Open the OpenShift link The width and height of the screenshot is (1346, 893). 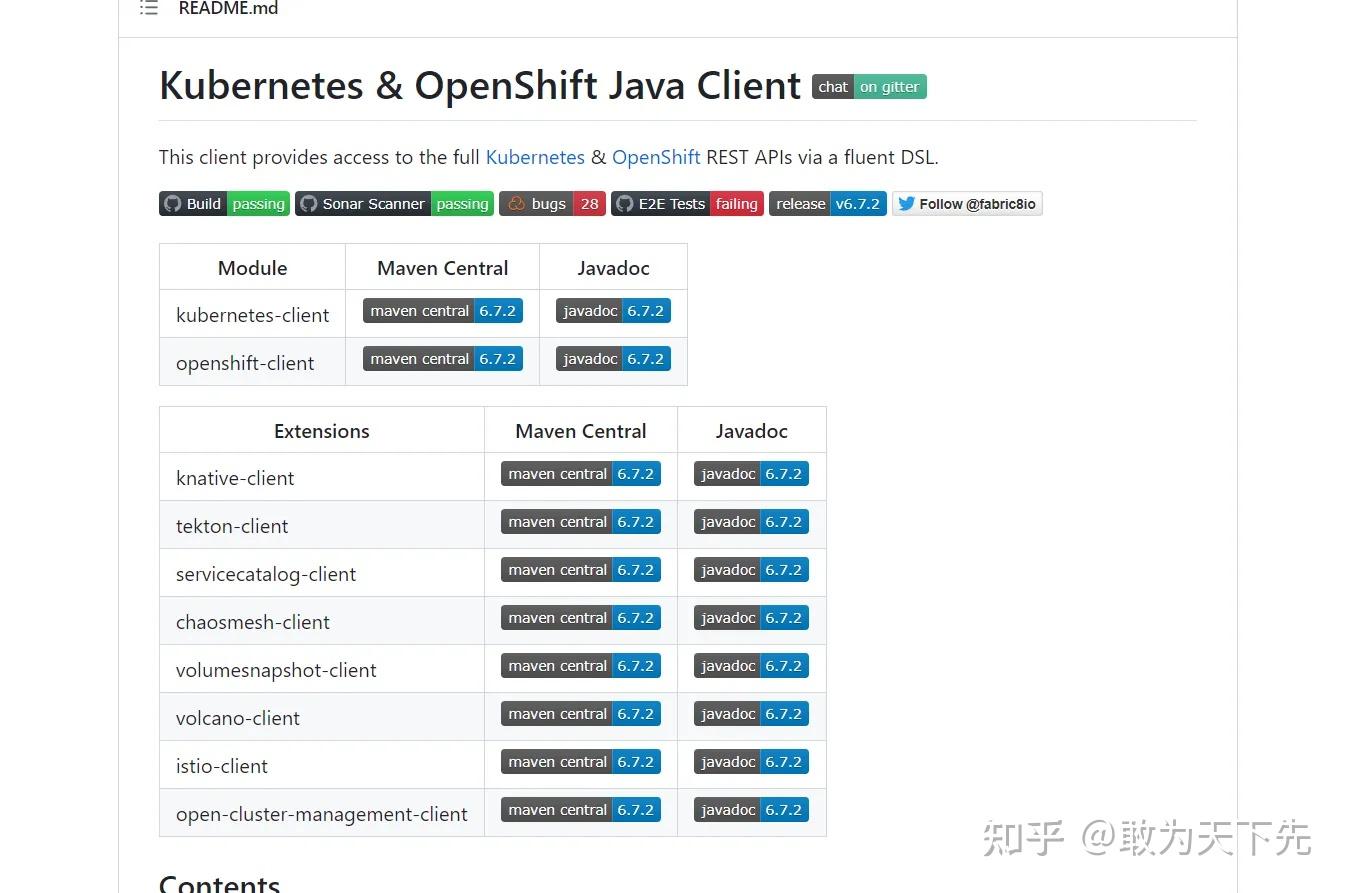(656, 157)
